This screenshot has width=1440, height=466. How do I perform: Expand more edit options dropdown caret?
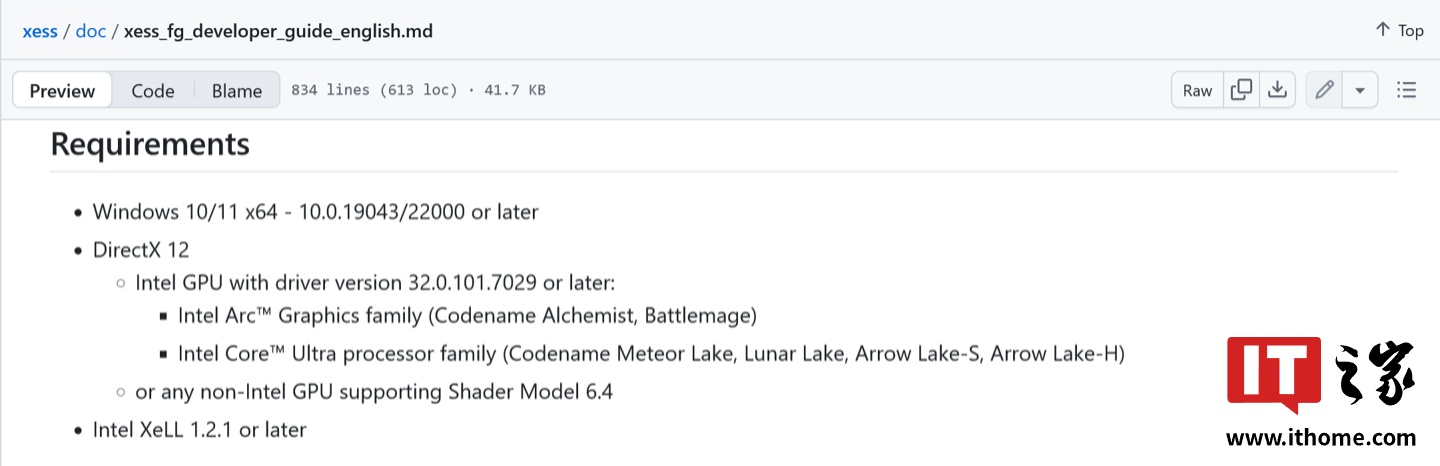tap(1360, 90)
